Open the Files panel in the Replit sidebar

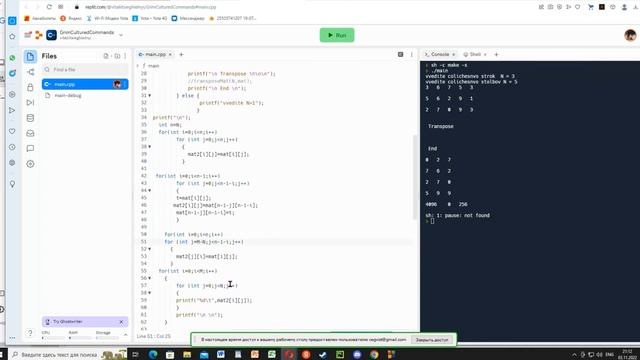(30, 56)
